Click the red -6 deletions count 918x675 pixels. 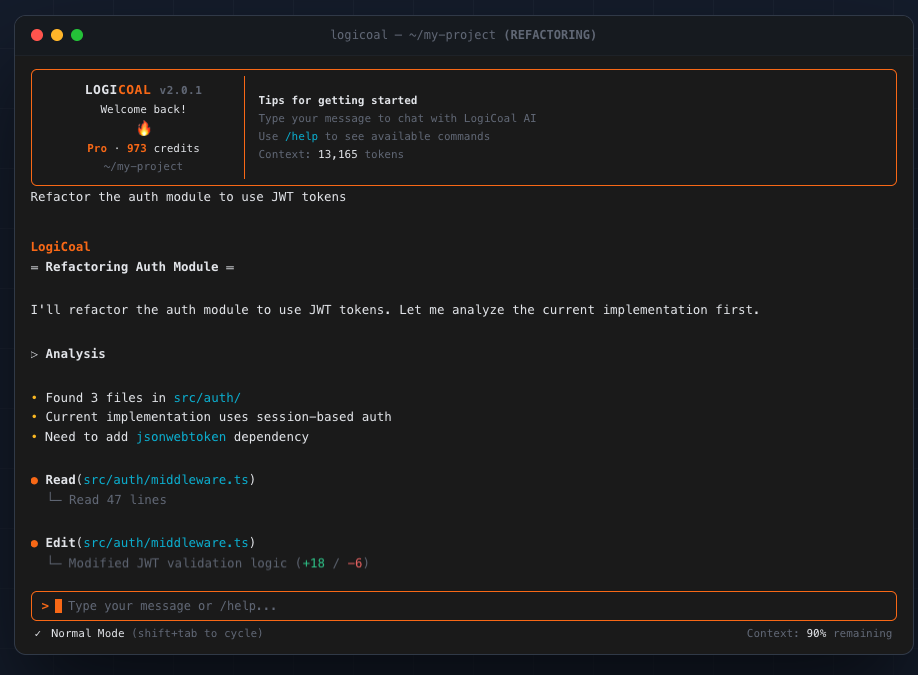click(x=355, y=564)
